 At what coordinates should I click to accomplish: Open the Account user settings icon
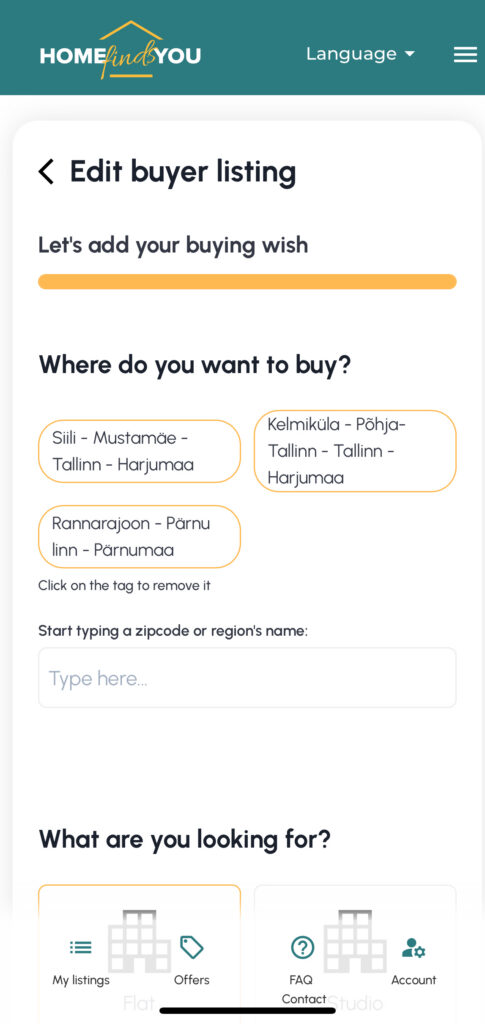click(413, 948)
